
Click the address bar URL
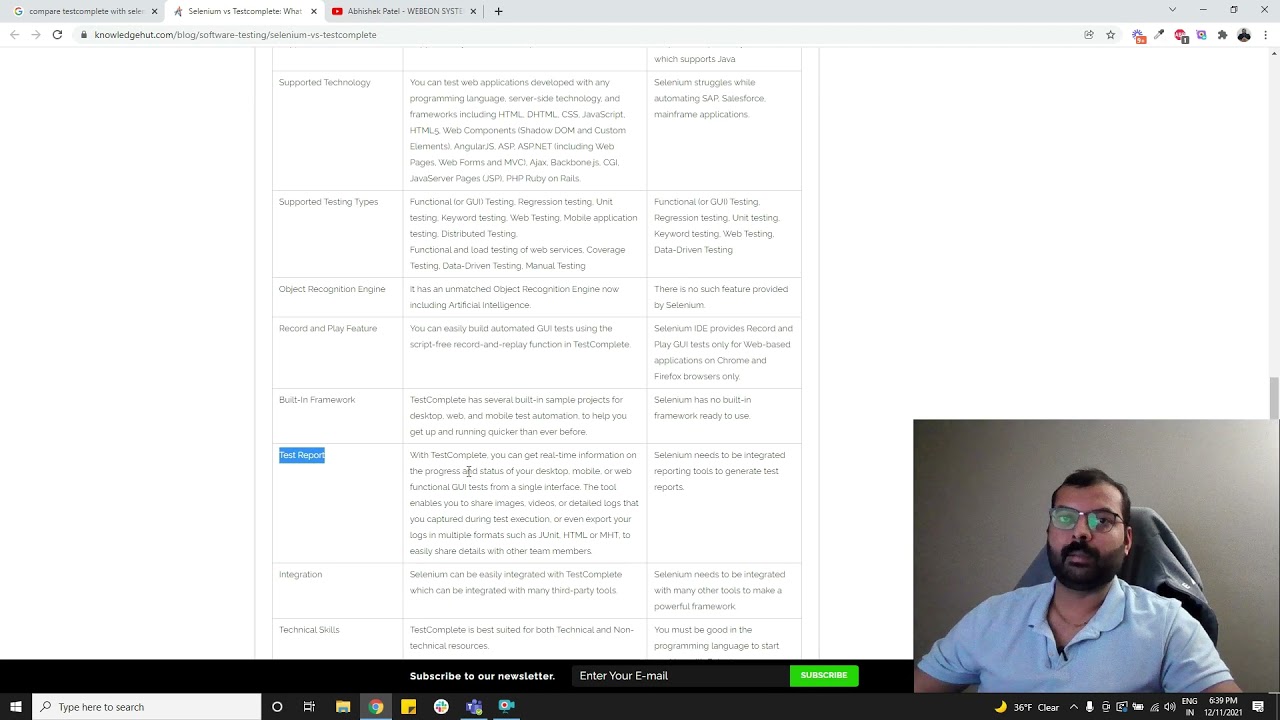[x=235, y=35]
